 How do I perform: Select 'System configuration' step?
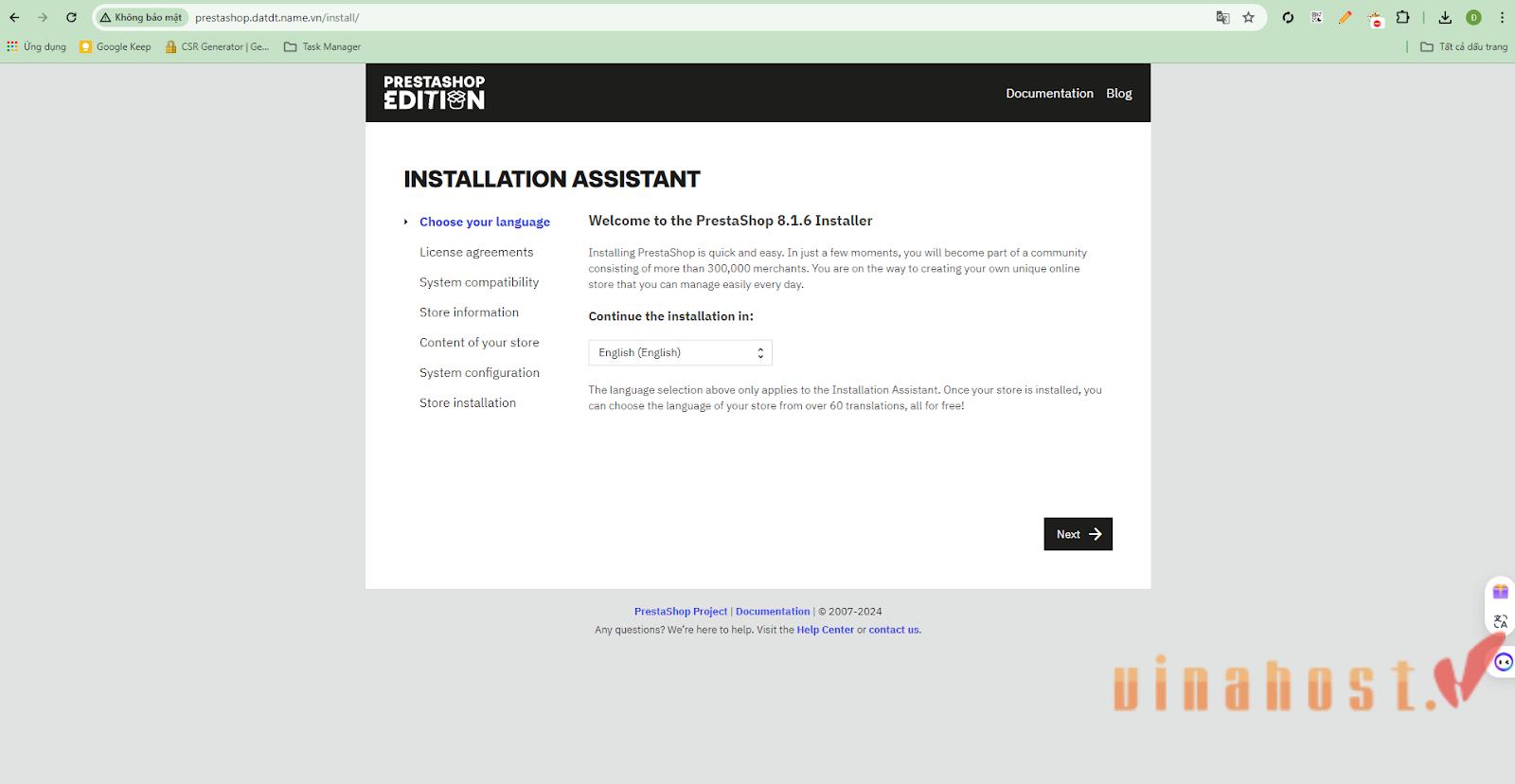coord(479,373)
